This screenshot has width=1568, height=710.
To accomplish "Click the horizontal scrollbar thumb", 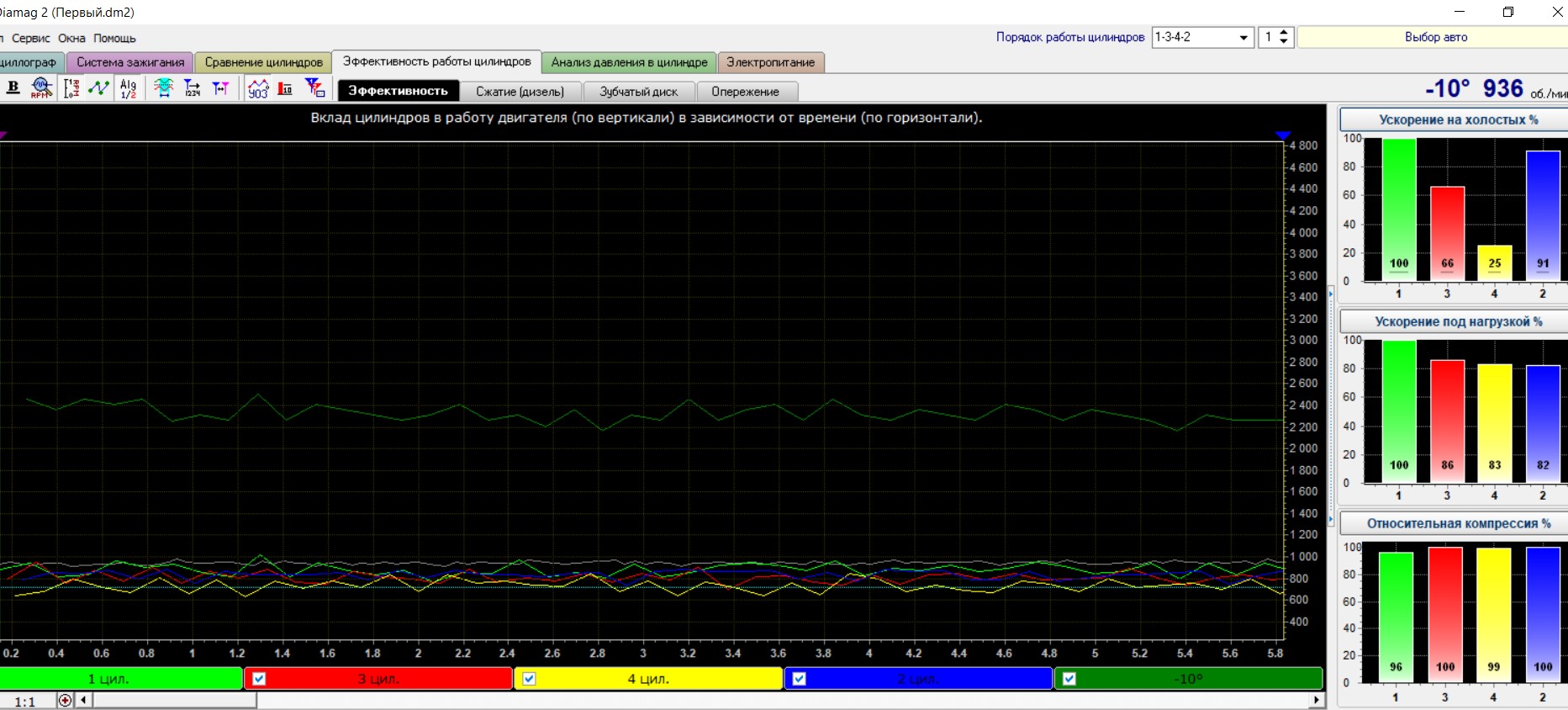I will coord(174,700).
